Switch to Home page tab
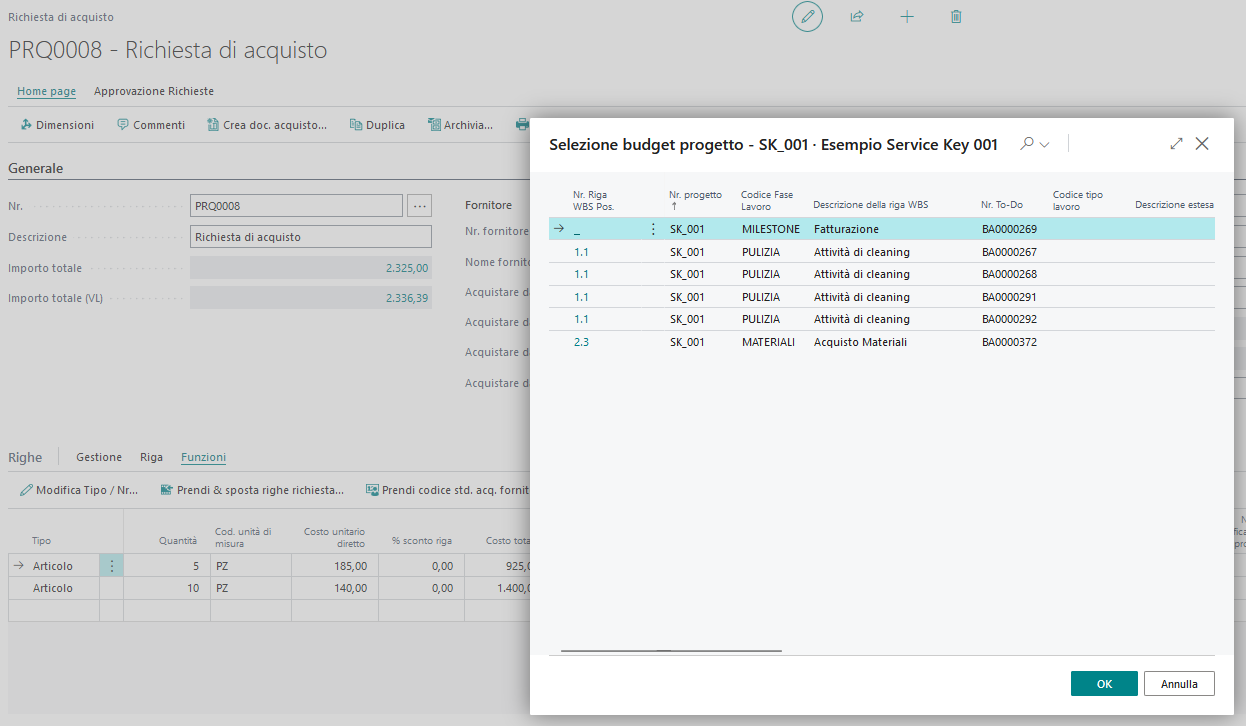The width and height of the screenshot is (1246, 726). (46, 91)
